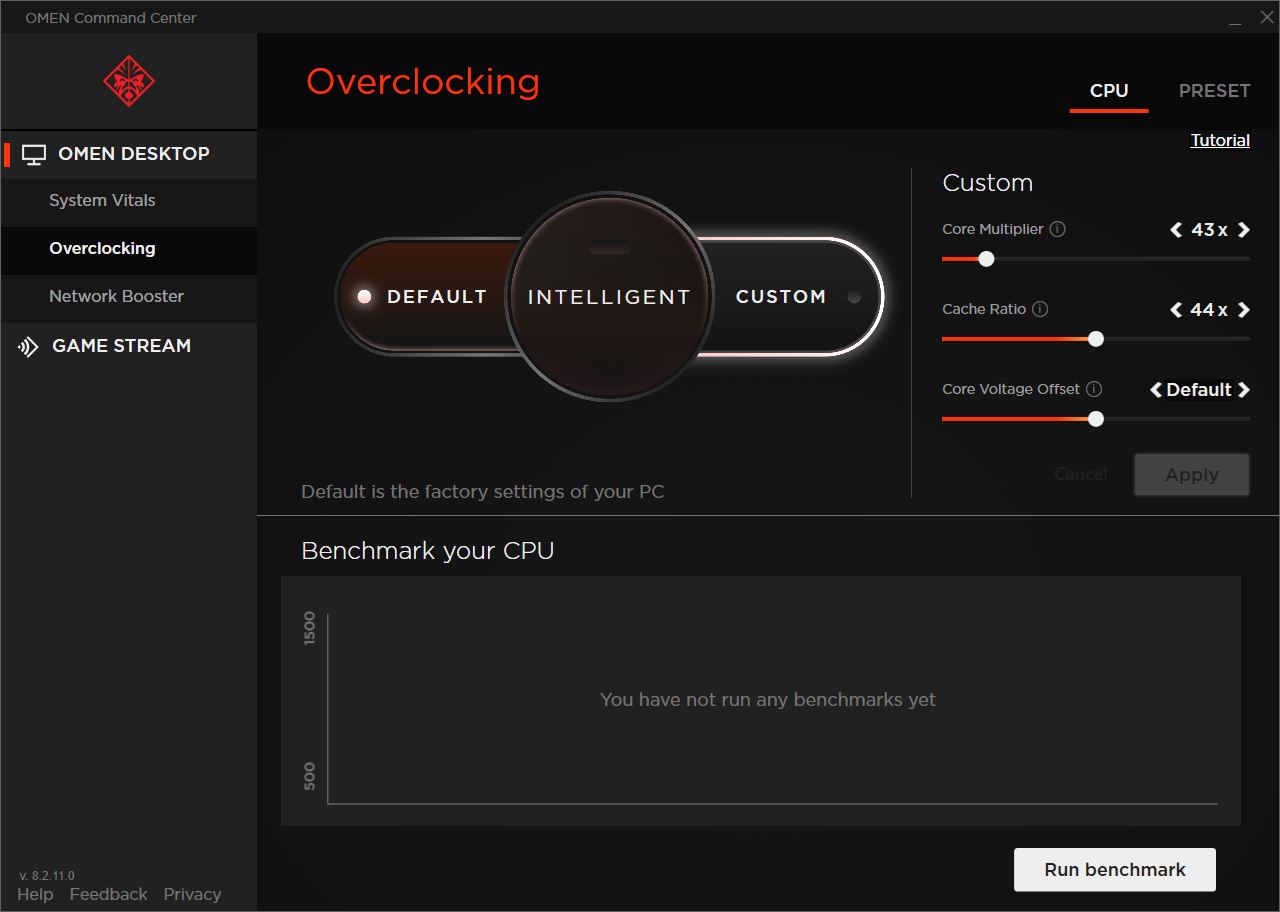
Task: Open the System Vitals page
Action: [x=102, y=201]
